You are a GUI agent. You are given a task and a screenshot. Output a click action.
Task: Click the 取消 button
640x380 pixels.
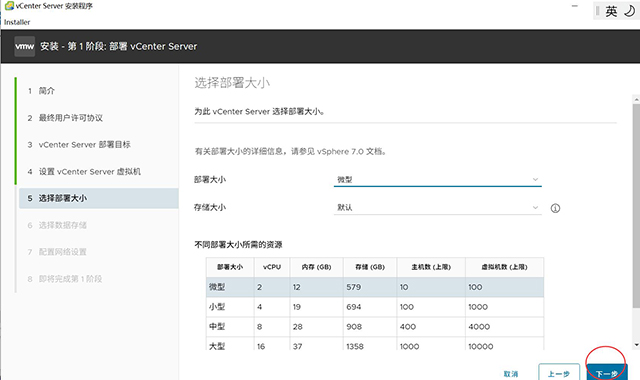(x=511, y=374)
